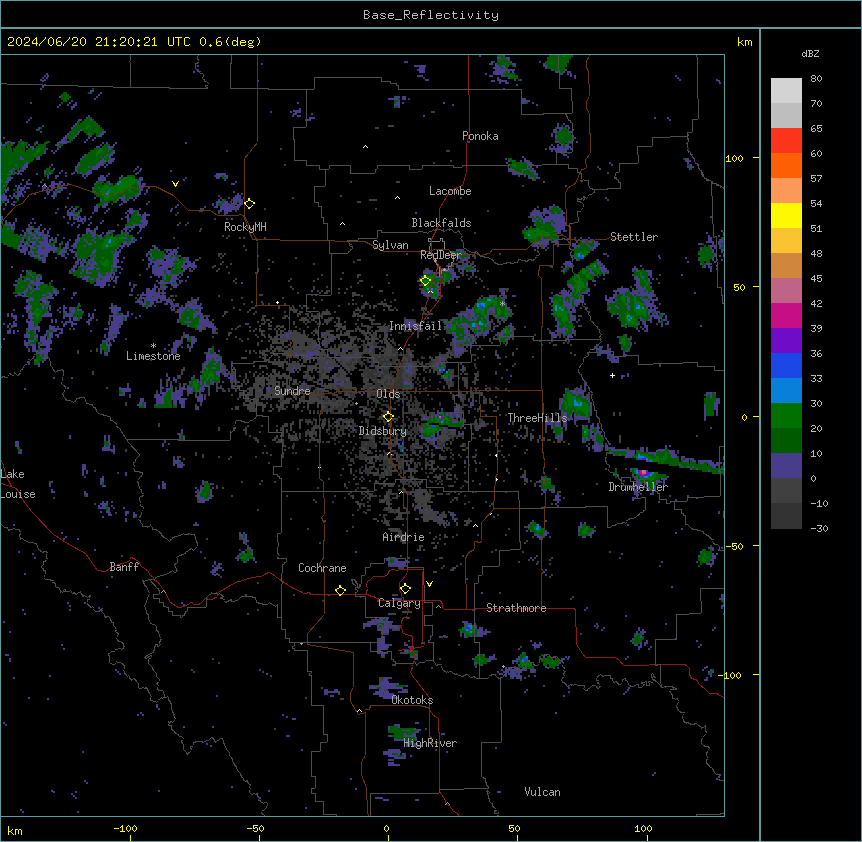Viewport: 862px width, 842px height.
Task: Click the RedDeer city label
Action: coord(441,255)
